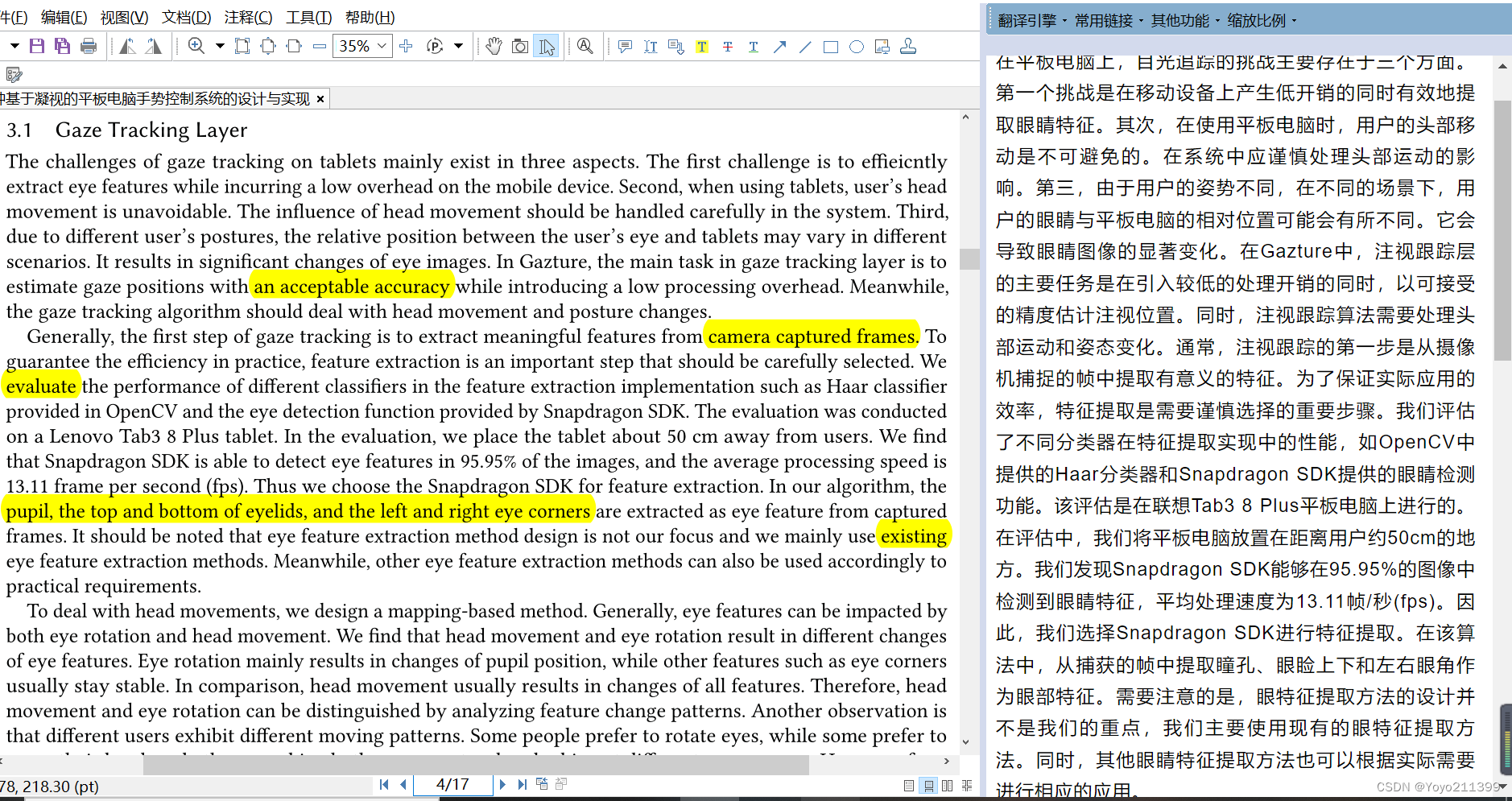Select the yellow Highlight text tool
This screenshot has height=801, width=1512.
702,47
